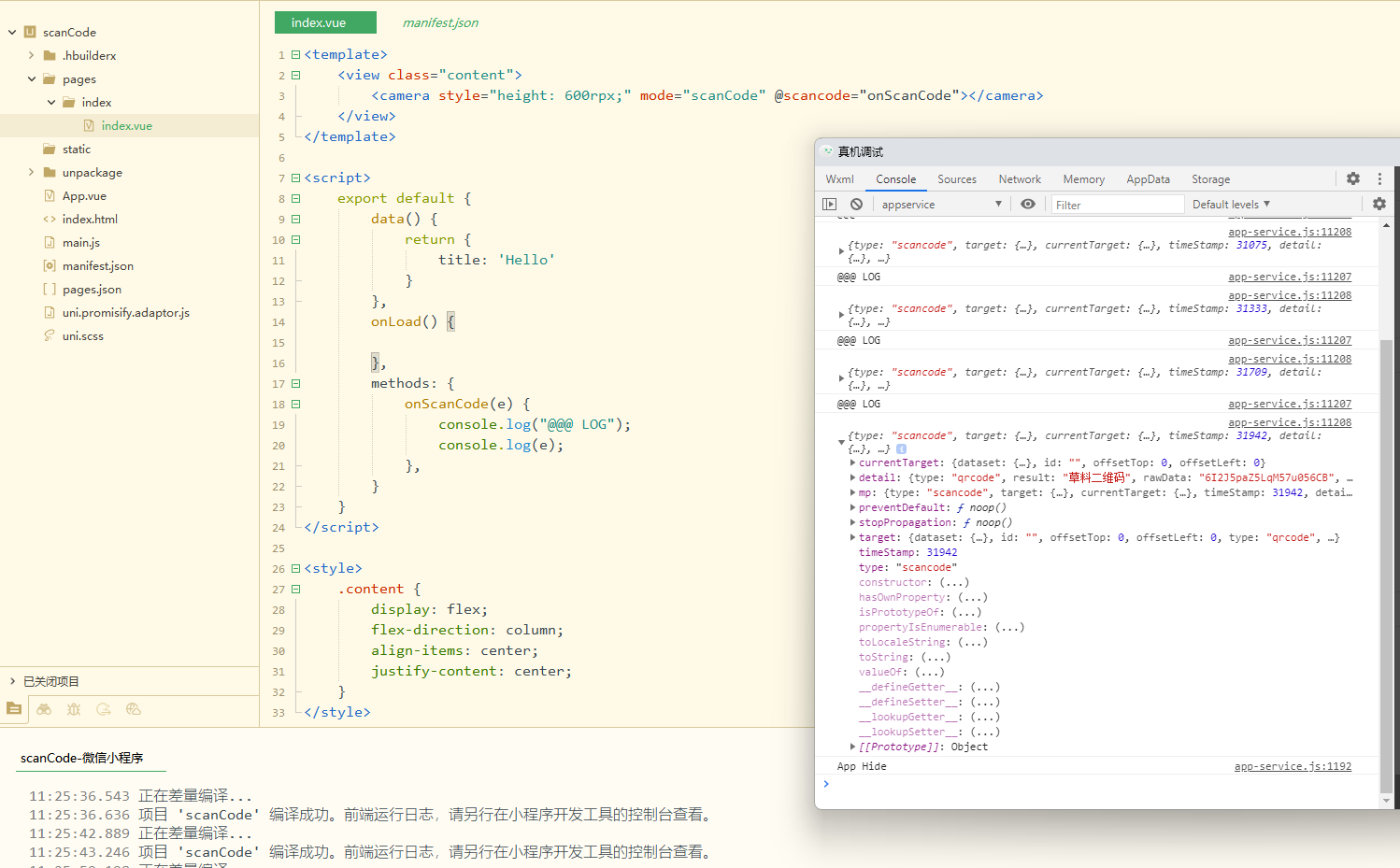Click the 'type: "scancode"' property line
The image size is (1400, 868).
pyautogui.click(x=907, y=567)
